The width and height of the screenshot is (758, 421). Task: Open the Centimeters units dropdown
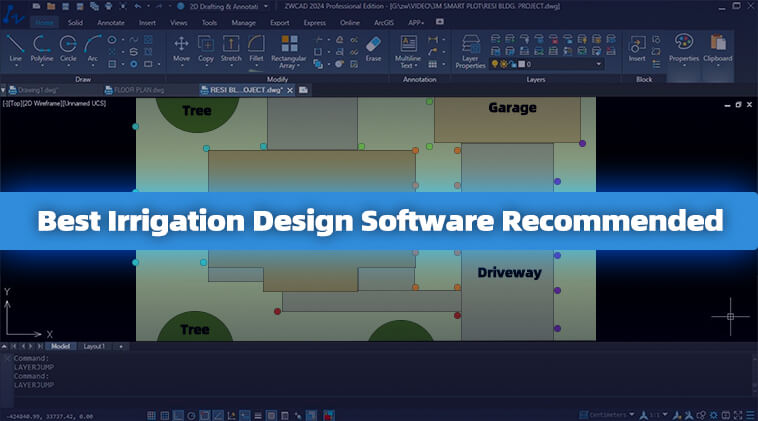tap(631, 414)
